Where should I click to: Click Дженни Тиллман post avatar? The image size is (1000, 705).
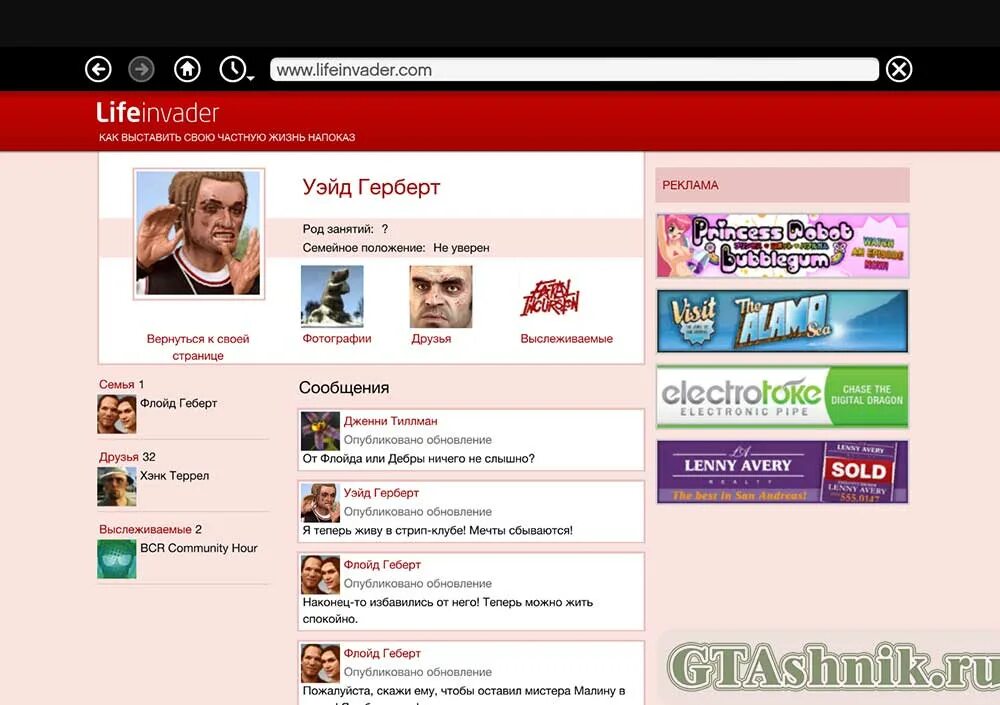319,433
